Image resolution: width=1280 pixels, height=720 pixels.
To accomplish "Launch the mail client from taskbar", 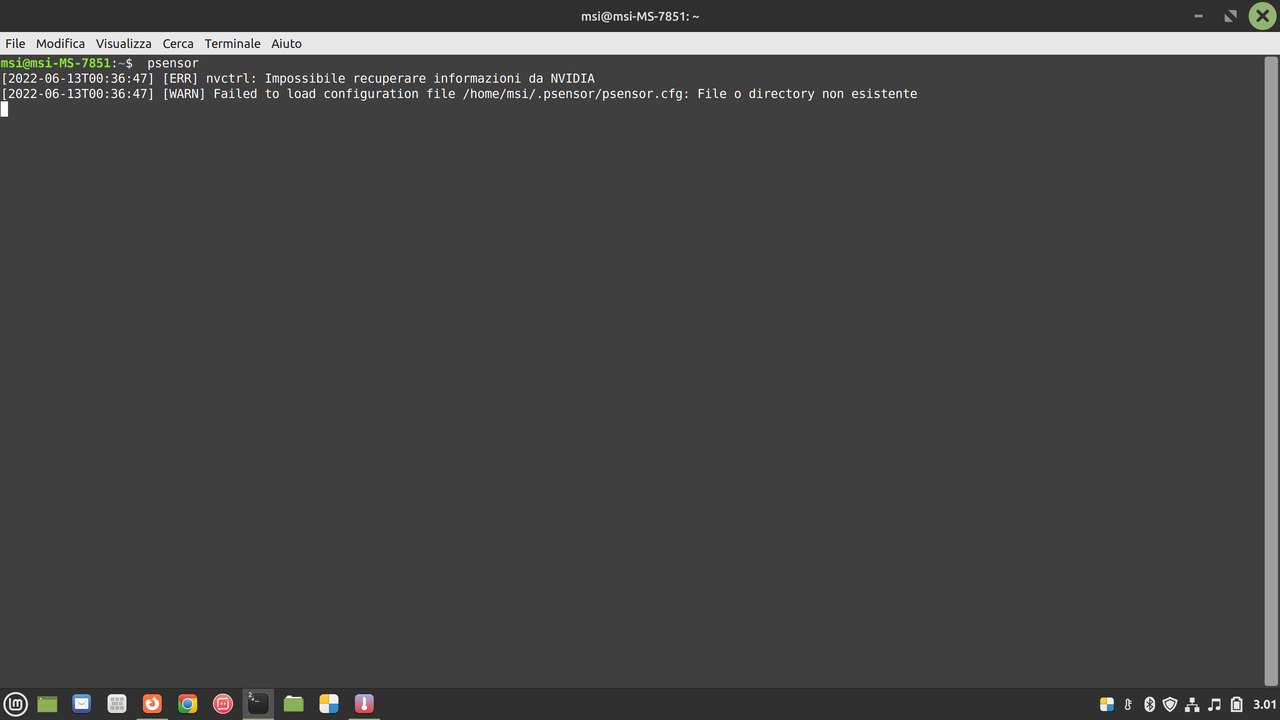I will point(82,704).
